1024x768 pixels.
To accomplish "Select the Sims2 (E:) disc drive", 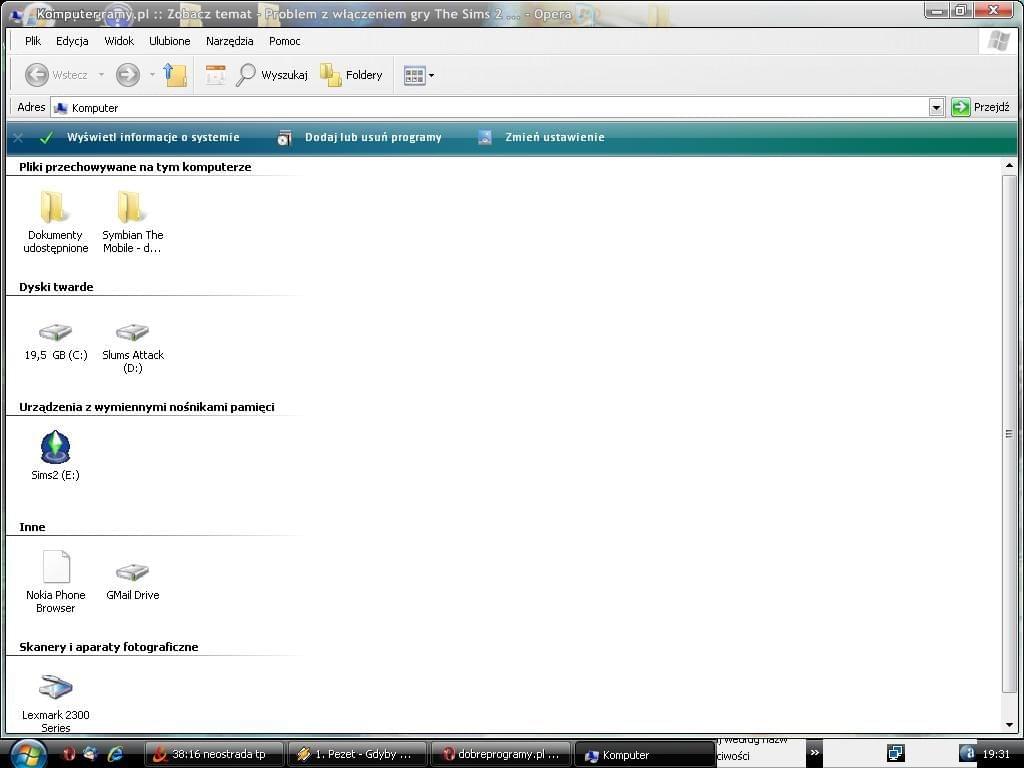I will point(56,456).
